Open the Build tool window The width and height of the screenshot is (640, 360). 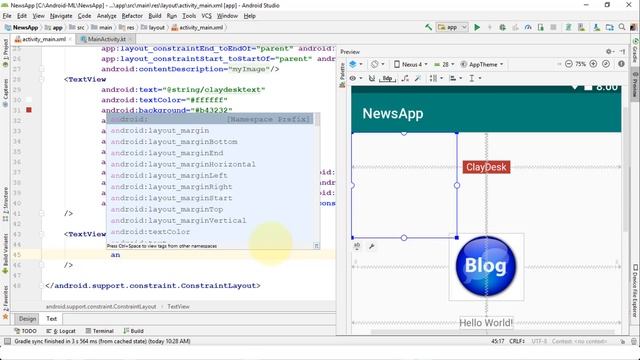pyautogui.click(x=133, y=331)
